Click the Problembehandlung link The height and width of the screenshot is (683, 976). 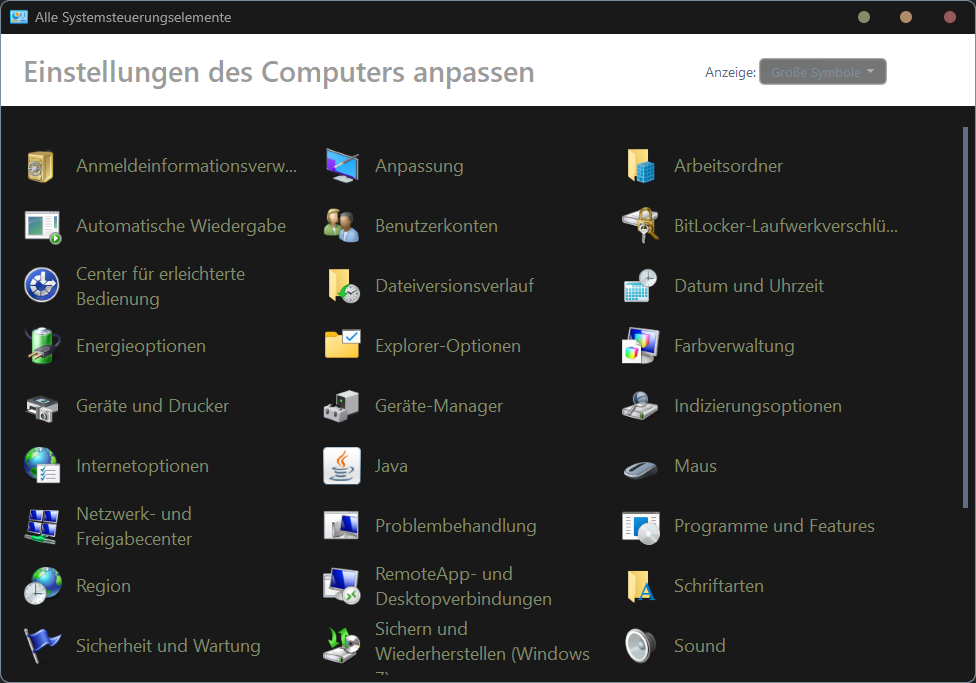455,526
